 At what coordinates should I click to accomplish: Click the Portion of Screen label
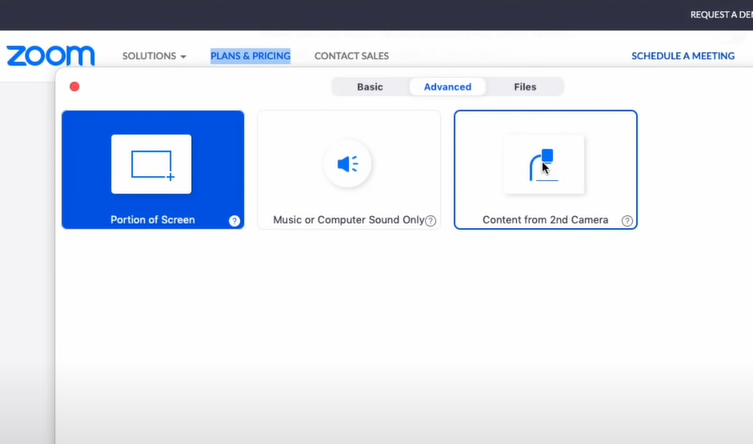click(x=152, y=220)
